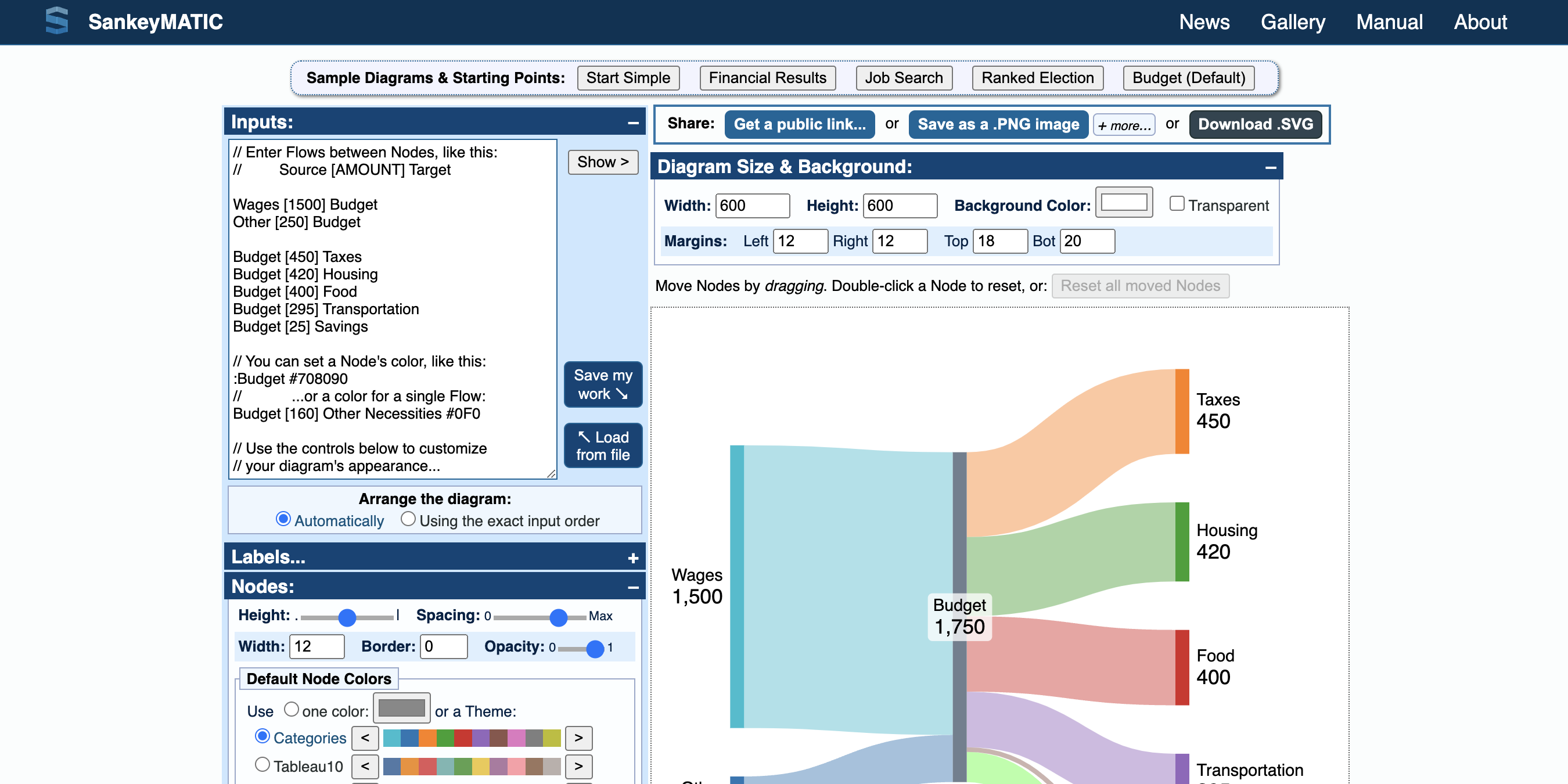Choose the Tableau10 color theme
1568x784 pixels.
click(x=262, y=764)
